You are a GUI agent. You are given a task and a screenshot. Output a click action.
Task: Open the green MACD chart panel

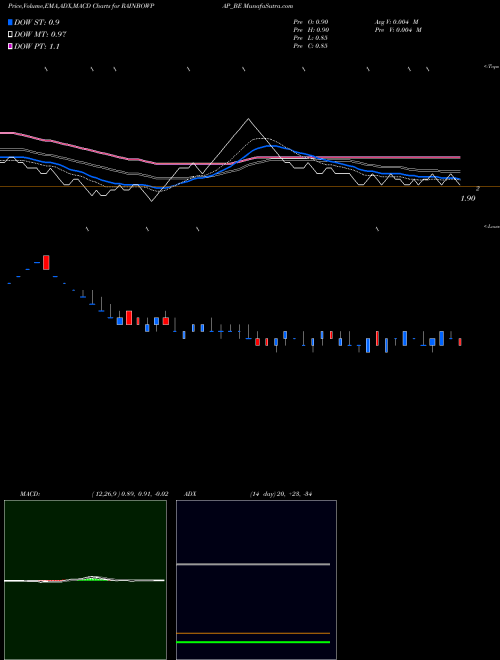[85, 580]
